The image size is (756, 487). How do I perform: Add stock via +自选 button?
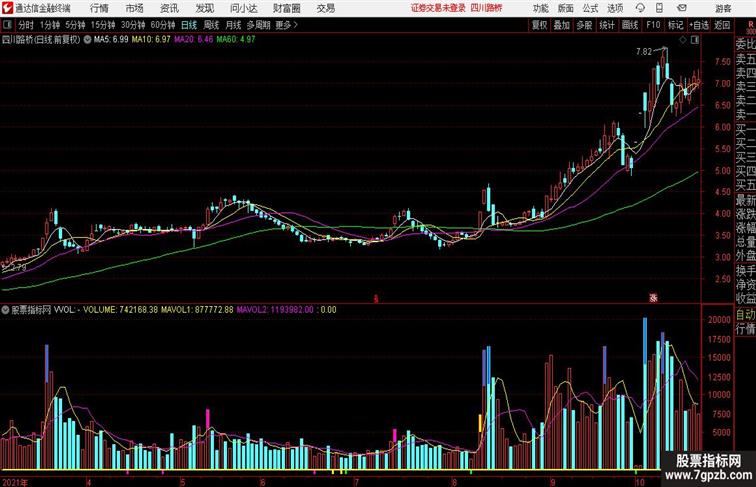(699, 25)
